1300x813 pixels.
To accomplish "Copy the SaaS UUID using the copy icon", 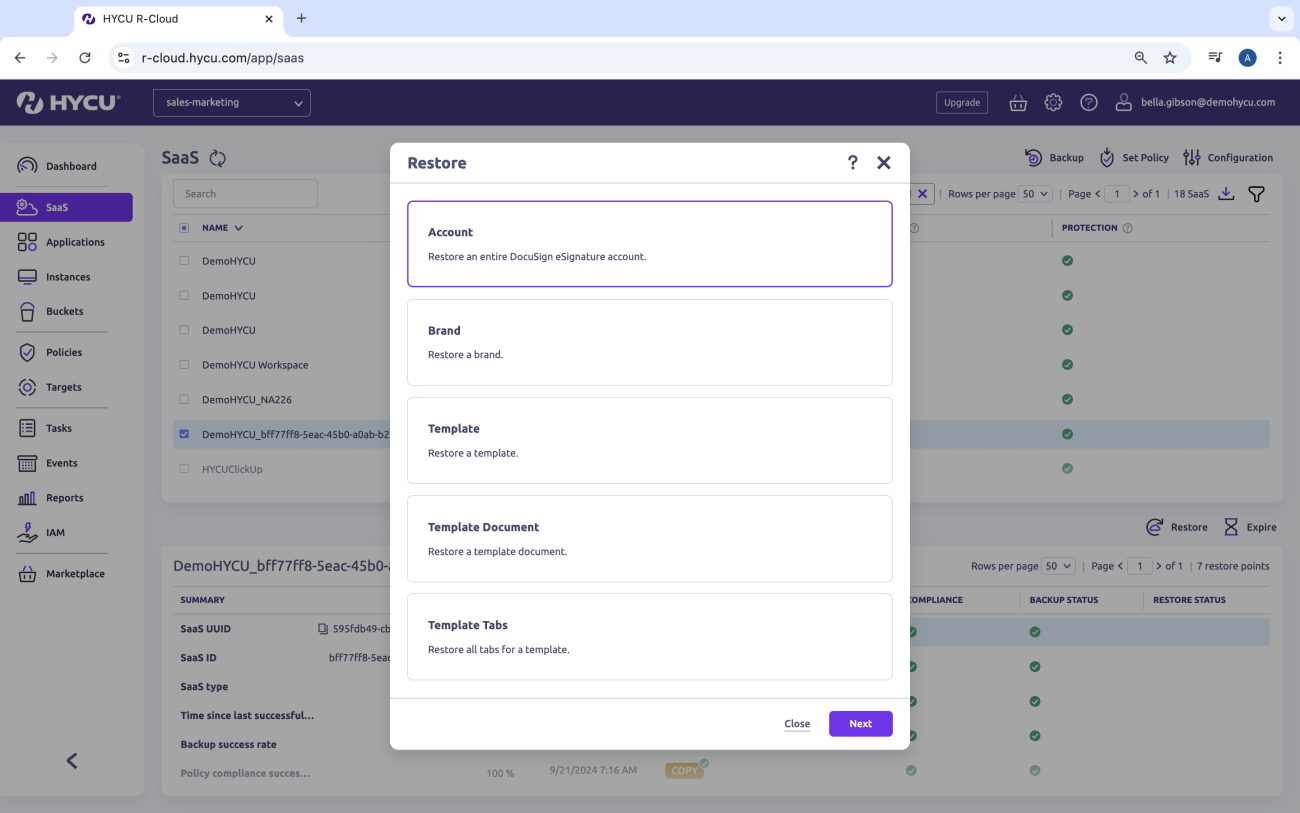I will point(321,628).
